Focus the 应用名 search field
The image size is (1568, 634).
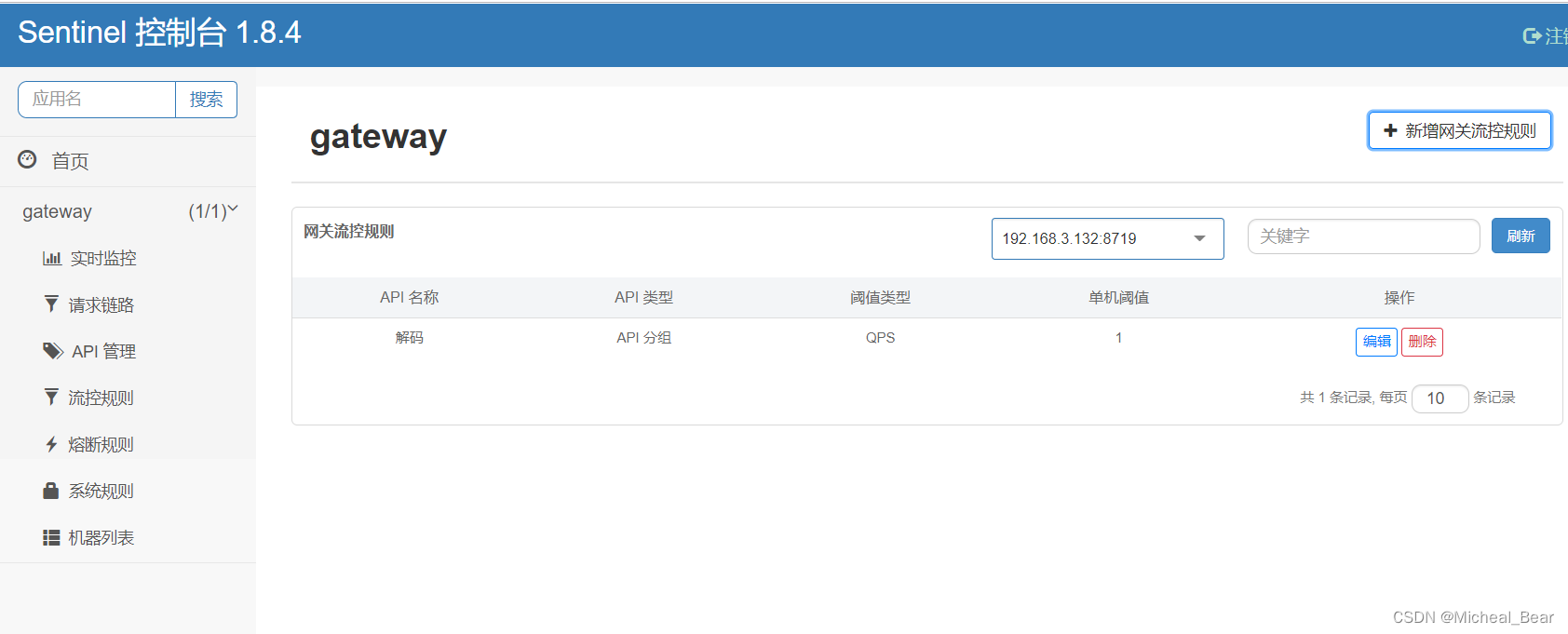click(97, 100)
